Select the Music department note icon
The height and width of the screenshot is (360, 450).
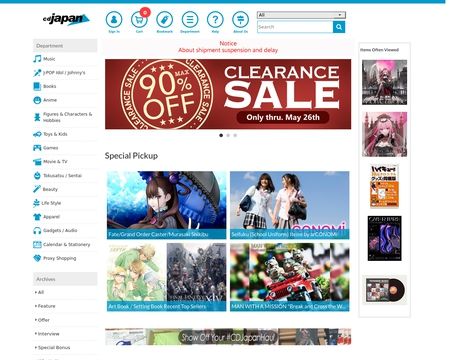[37, 59]
